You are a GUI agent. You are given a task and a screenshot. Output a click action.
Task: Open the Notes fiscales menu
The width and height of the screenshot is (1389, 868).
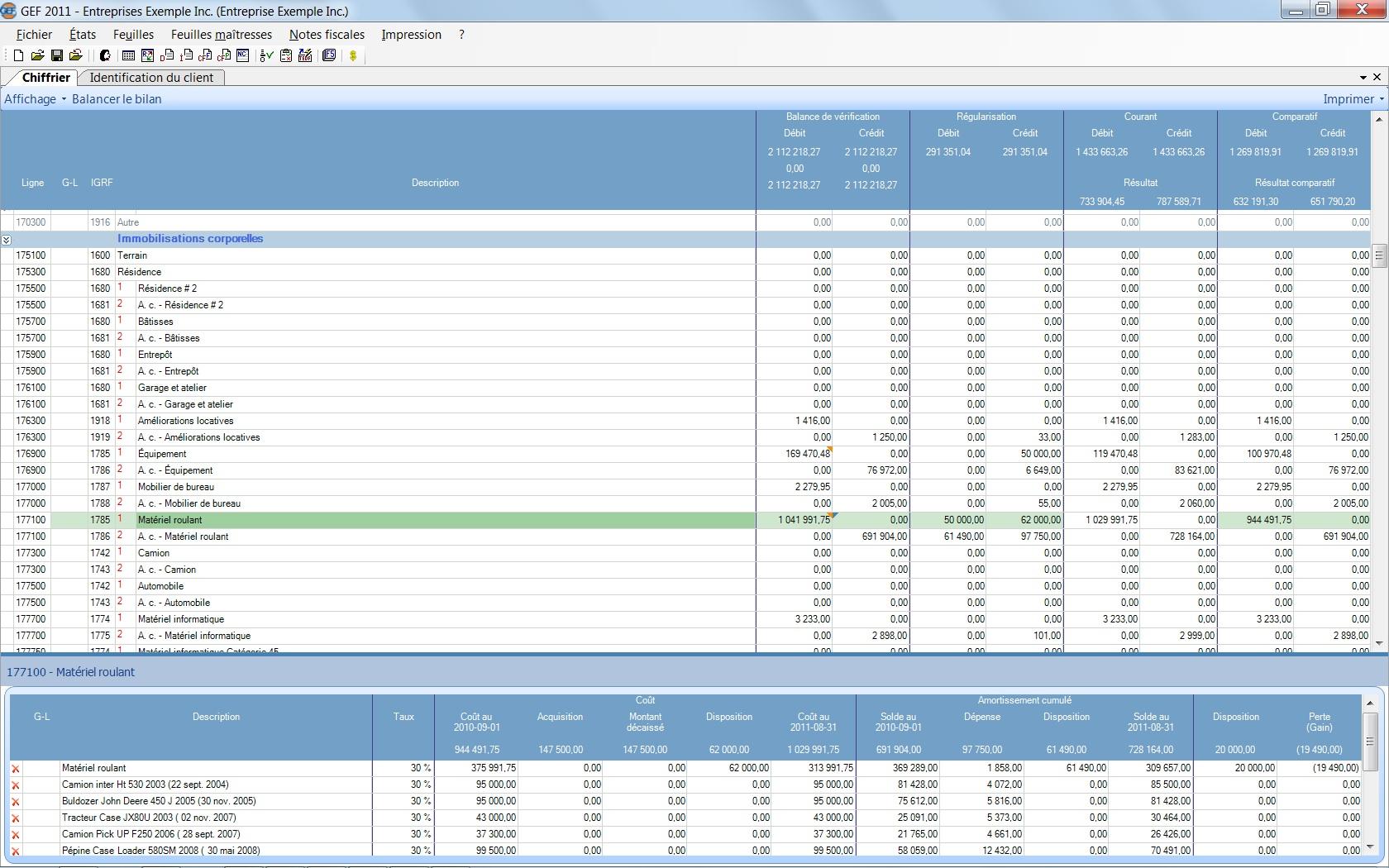click(327, 35)
